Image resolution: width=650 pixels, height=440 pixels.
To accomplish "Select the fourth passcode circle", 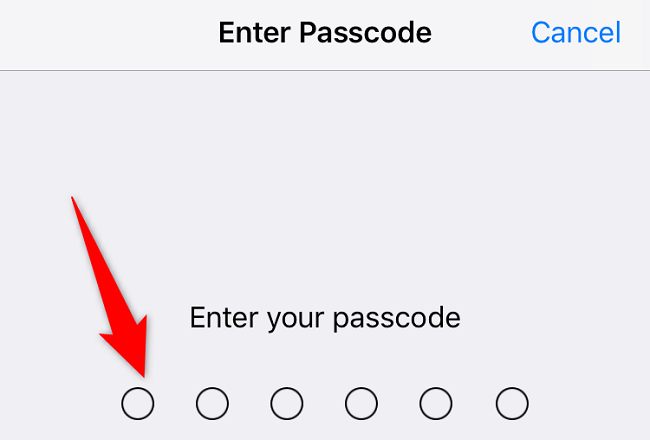I will (361, 404).
